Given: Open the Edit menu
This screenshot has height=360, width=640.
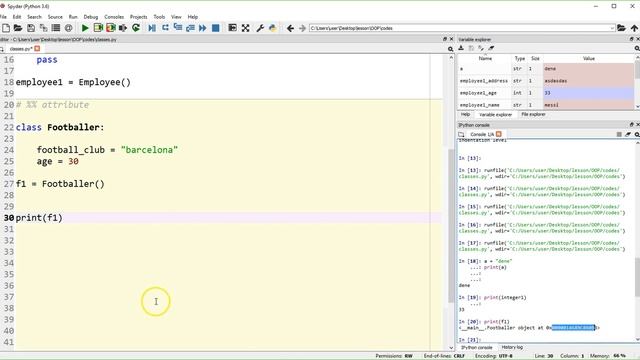Looking at the screenshot, I should coord(17,17).
